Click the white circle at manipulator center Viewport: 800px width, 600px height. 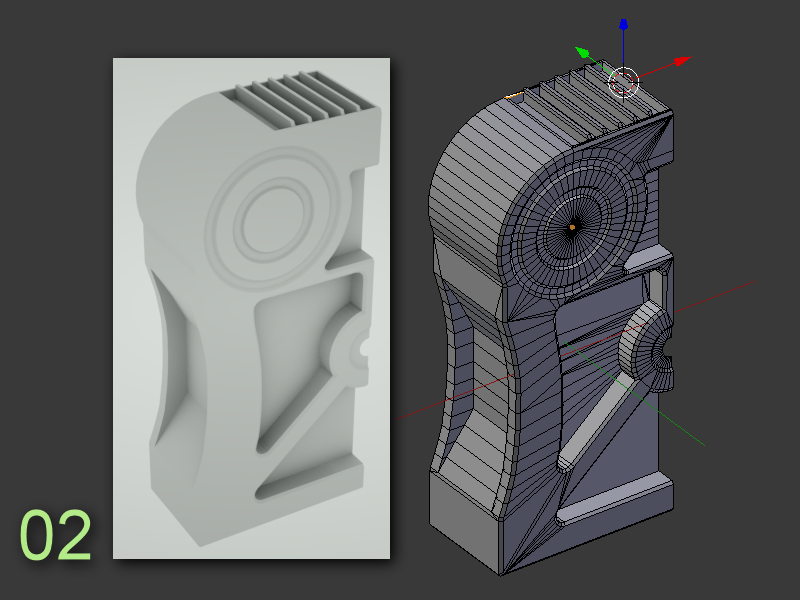(x=623, y=82)
